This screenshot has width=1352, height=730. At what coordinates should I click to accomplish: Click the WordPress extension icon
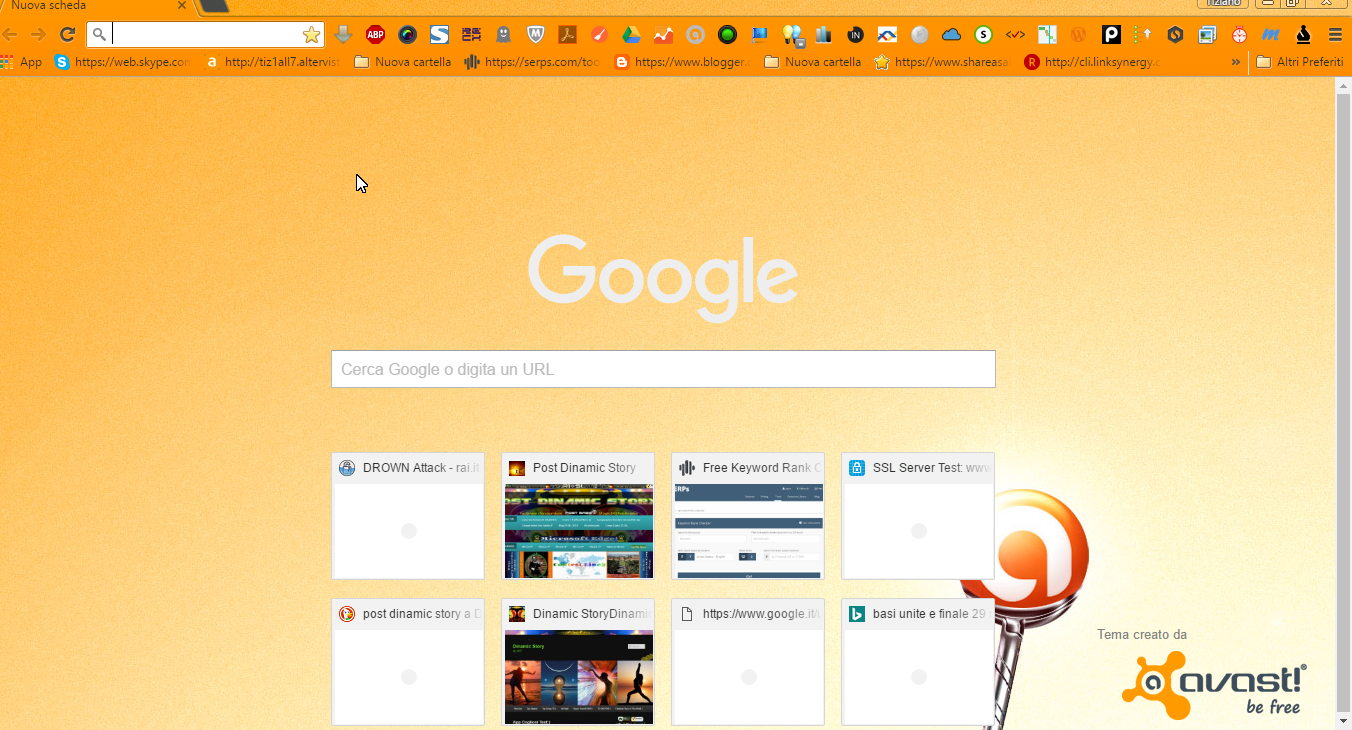pyautogui.click(x=1079, y=35)
